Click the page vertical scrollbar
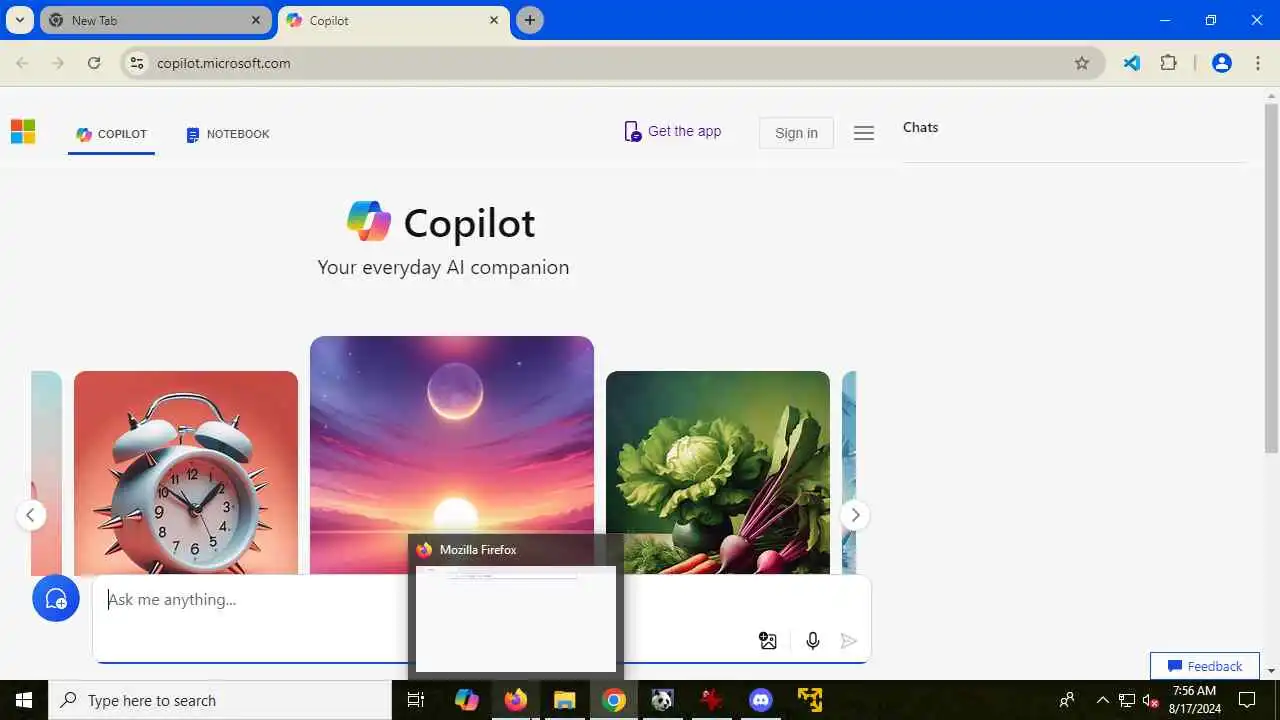The height and width of the screenshot is (720, 1280). point(1271,278)
